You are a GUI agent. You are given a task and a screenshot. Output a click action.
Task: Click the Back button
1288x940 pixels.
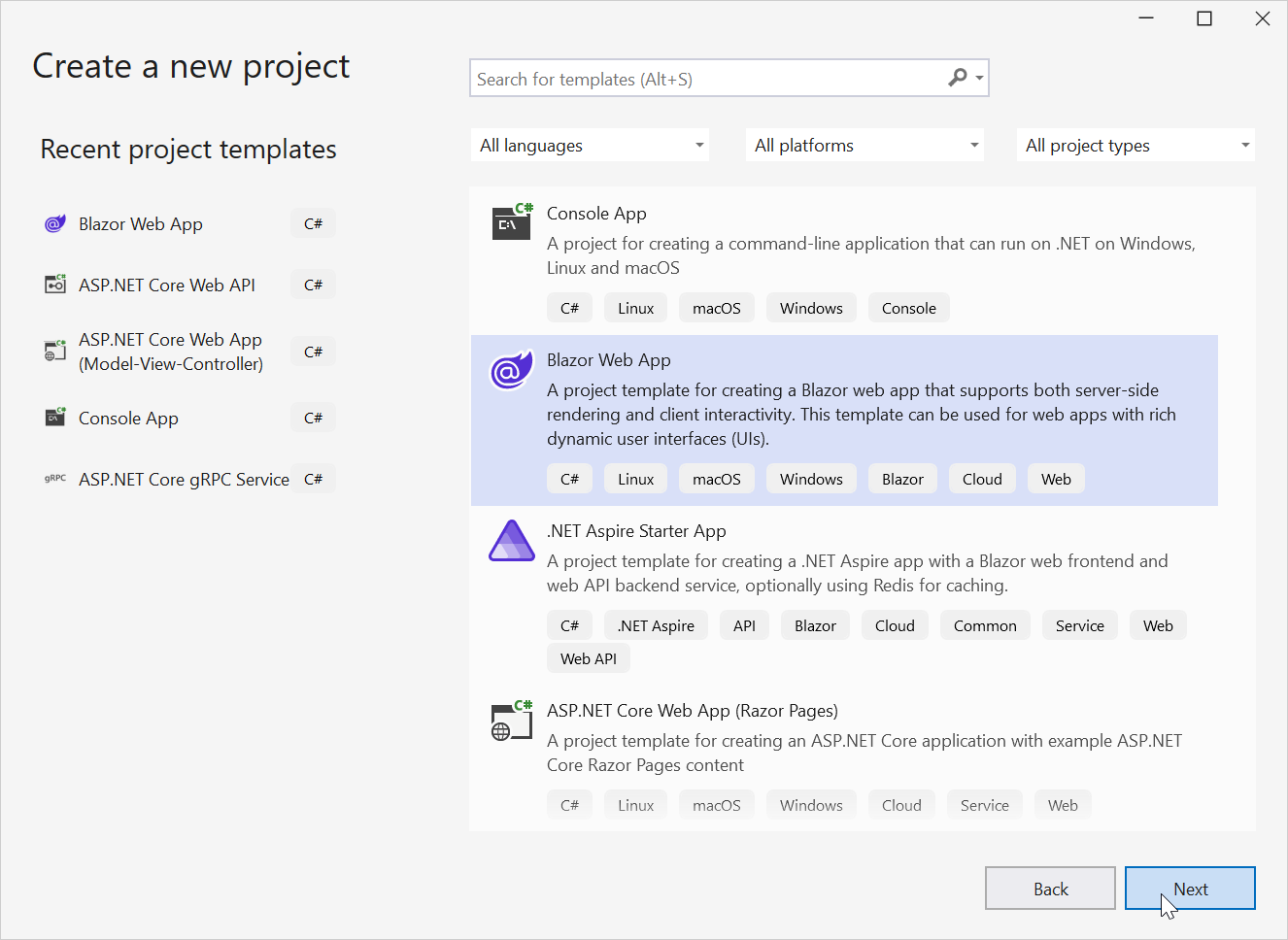click(x=1050, y=889)
